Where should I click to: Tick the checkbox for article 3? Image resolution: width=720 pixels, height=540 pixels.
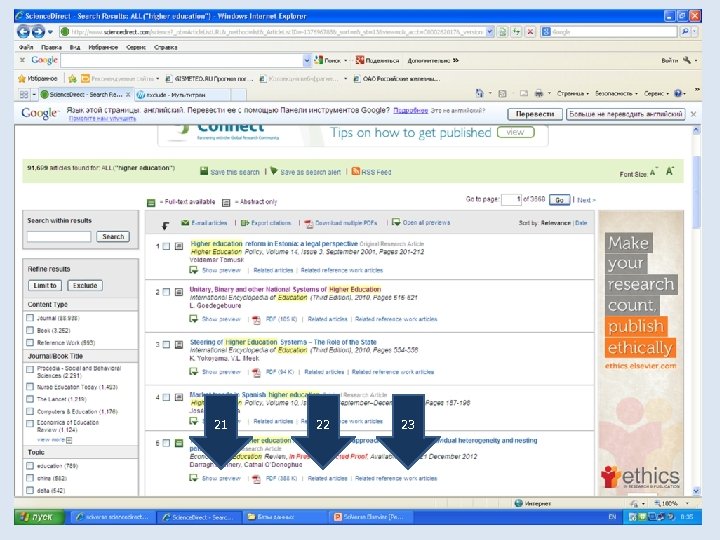click(x=166, y=344)
